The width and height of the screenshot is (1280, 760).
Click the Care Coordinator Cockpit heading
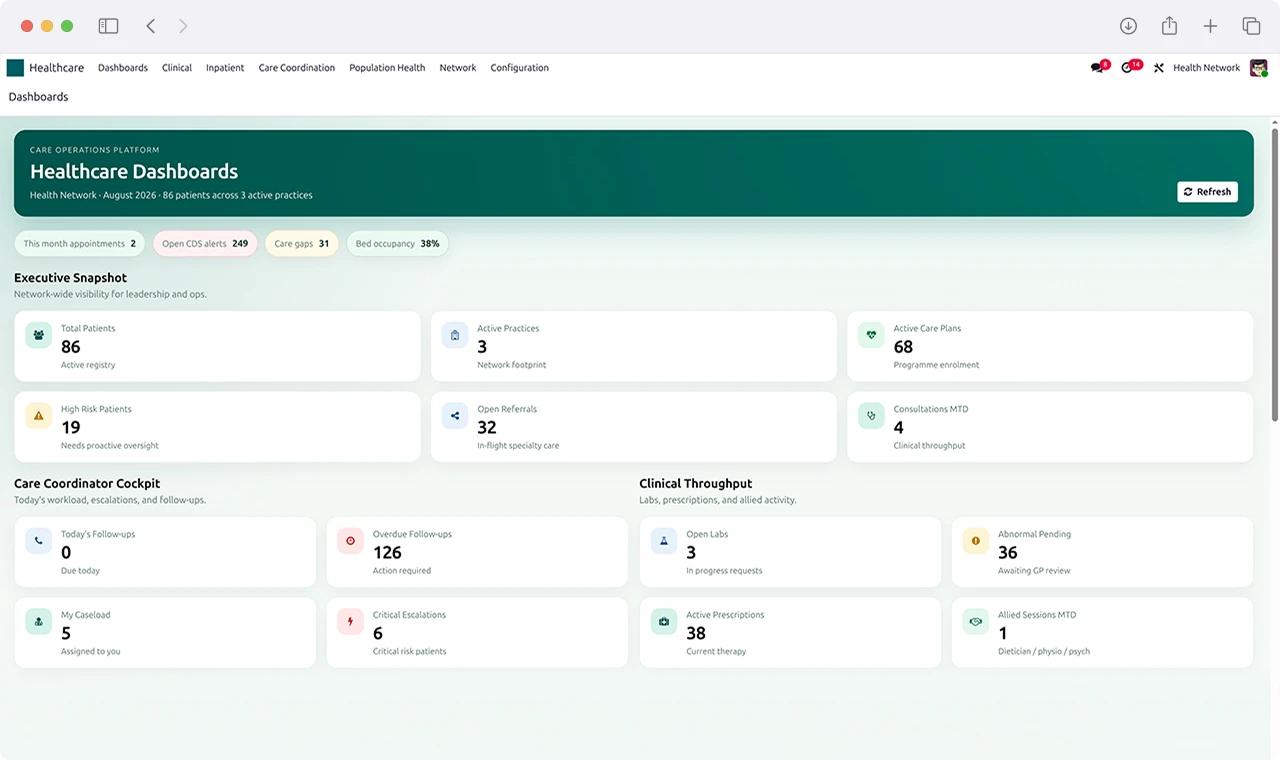click(87, 483)
